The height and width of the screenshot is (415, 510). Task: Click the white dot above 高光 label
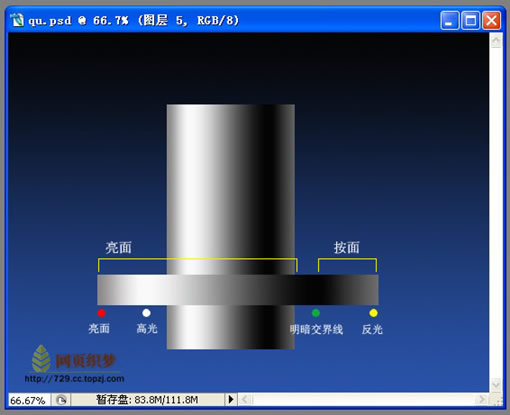click(x=146, y=313)
